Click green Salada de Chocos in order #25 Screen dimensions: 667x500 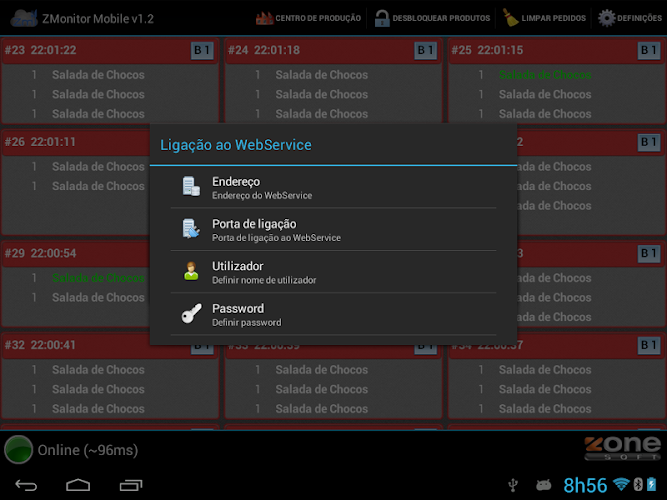tap(545, 75)
